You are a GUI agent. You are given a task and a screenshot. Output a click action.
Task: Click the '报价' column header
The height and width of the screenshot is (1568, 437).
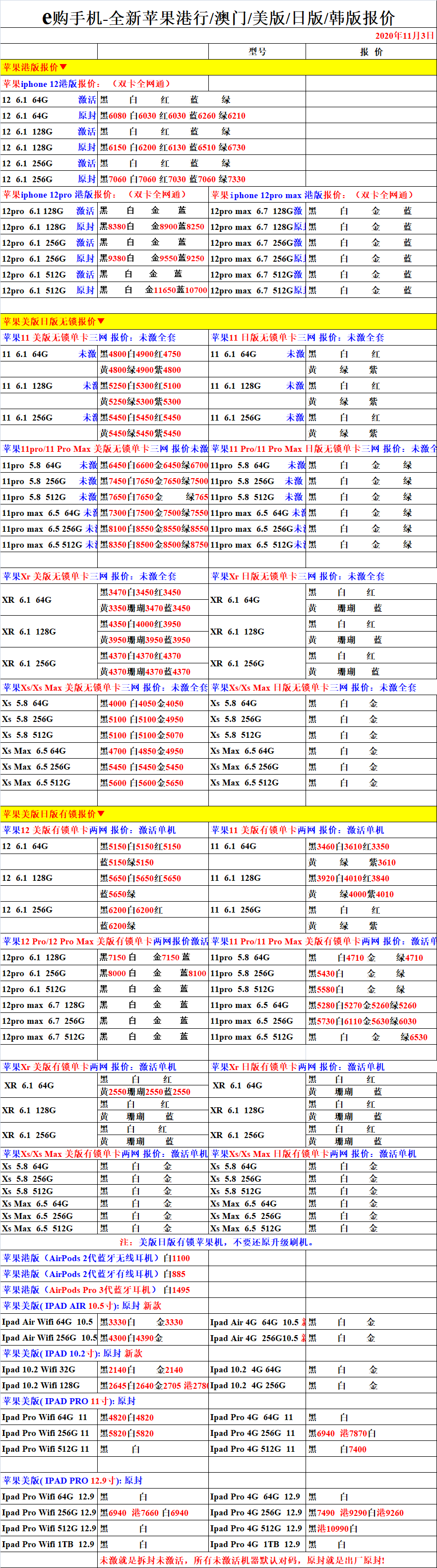tap(371, 52)
